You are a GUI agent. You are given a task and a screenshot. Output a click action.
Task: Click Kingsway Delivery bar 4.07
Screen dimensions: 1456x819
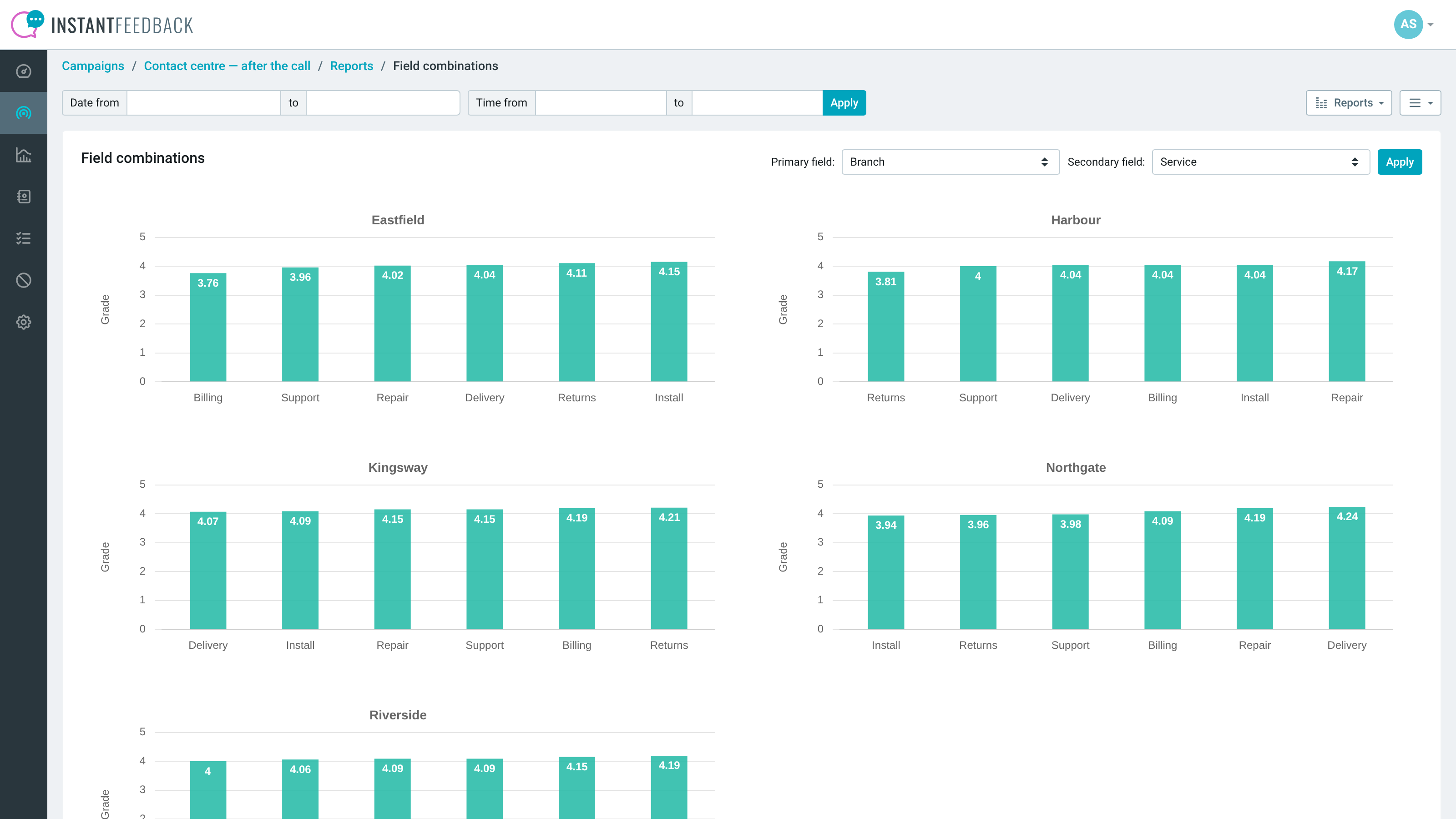(x=208, y=570)
